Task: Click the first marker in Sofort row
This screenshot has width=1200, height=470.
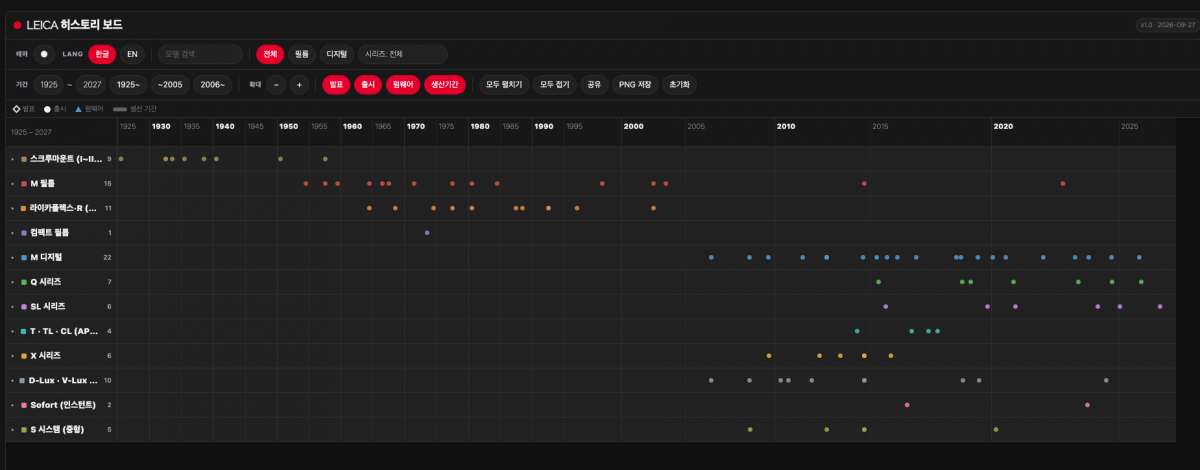Action: click(907, 405)
